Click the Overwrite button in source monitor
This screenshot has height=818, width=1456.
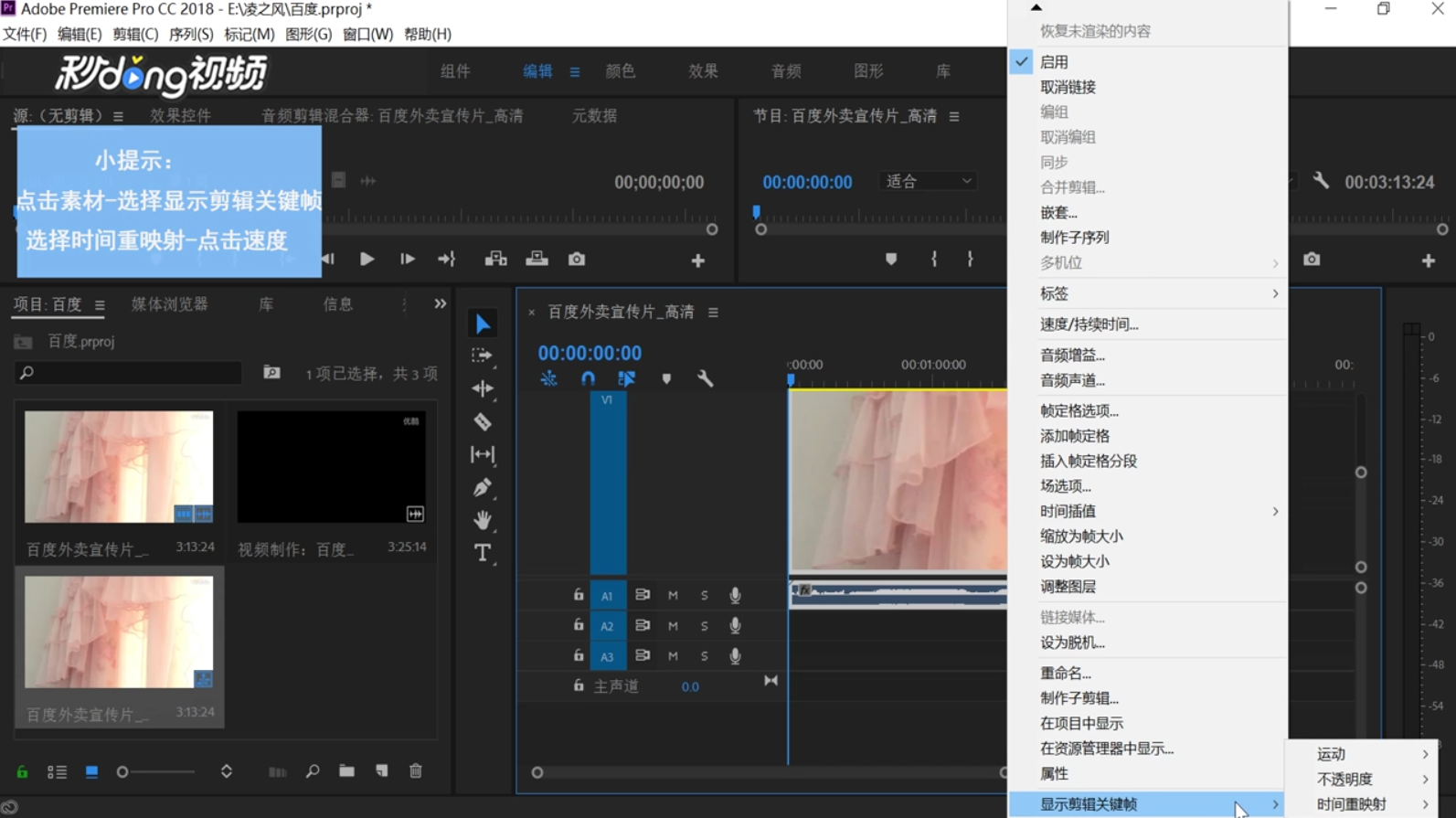tap(537, 260)
